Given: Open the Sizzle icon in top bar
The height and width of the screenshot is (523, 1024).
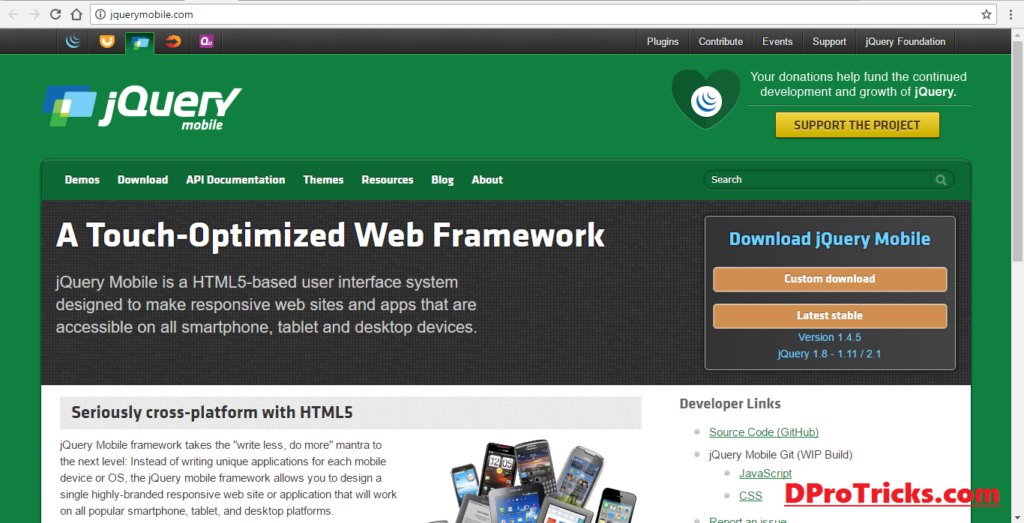Looking at the screenshot, I should [x=173, y=42].
